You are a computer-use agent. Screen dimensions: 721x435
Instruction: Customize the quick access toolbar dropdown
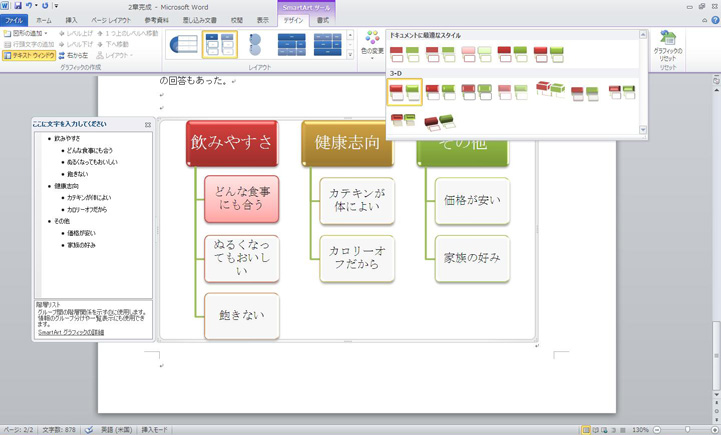[56, 6]
